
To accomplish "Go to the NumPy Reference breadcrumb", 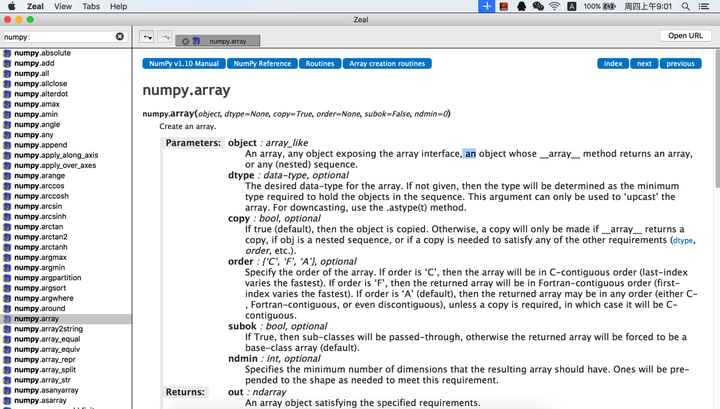I will [x=262, y=63].
